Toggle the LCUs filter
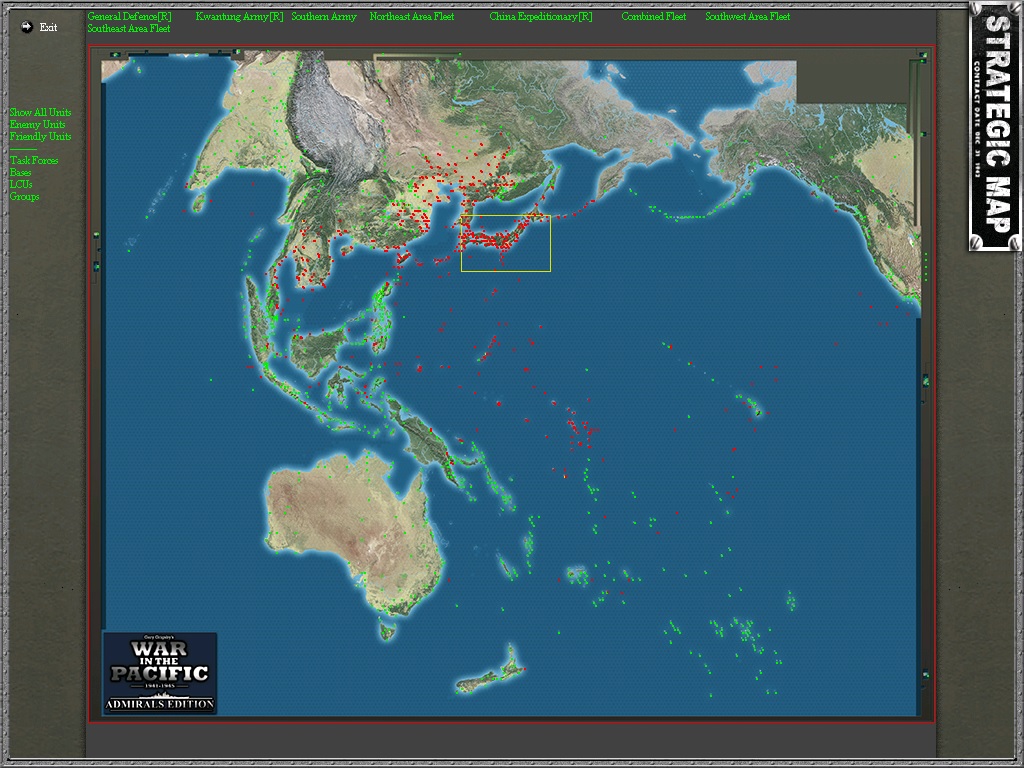Screen dimensions: 1024x768 point(20,184)
